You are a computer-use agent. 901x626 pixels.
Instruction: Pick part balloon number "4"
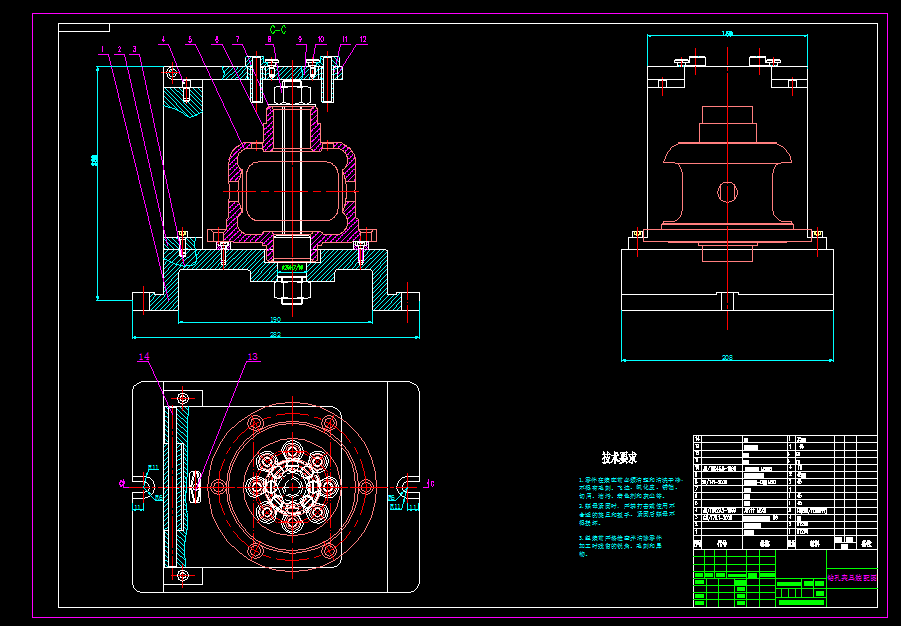pyautogui.click(x=163, y=40)
